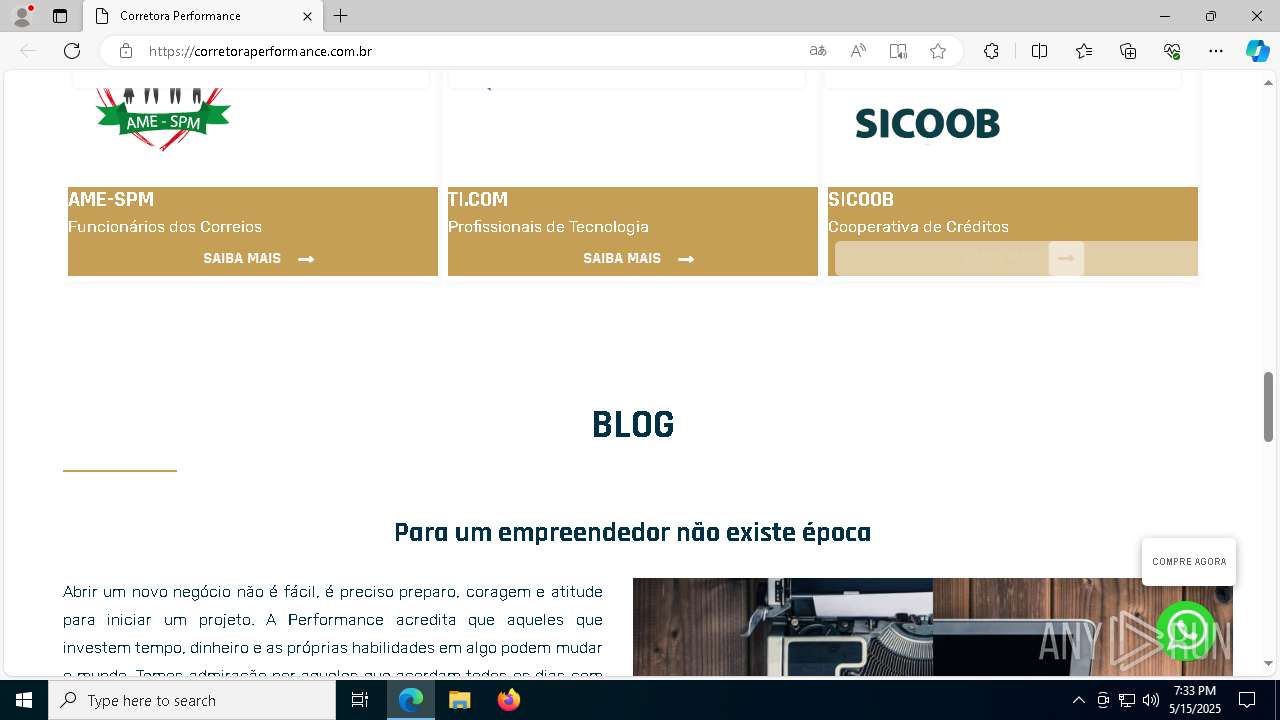
Task: Close the Corretora Performance tab
Action: (308, 16)
